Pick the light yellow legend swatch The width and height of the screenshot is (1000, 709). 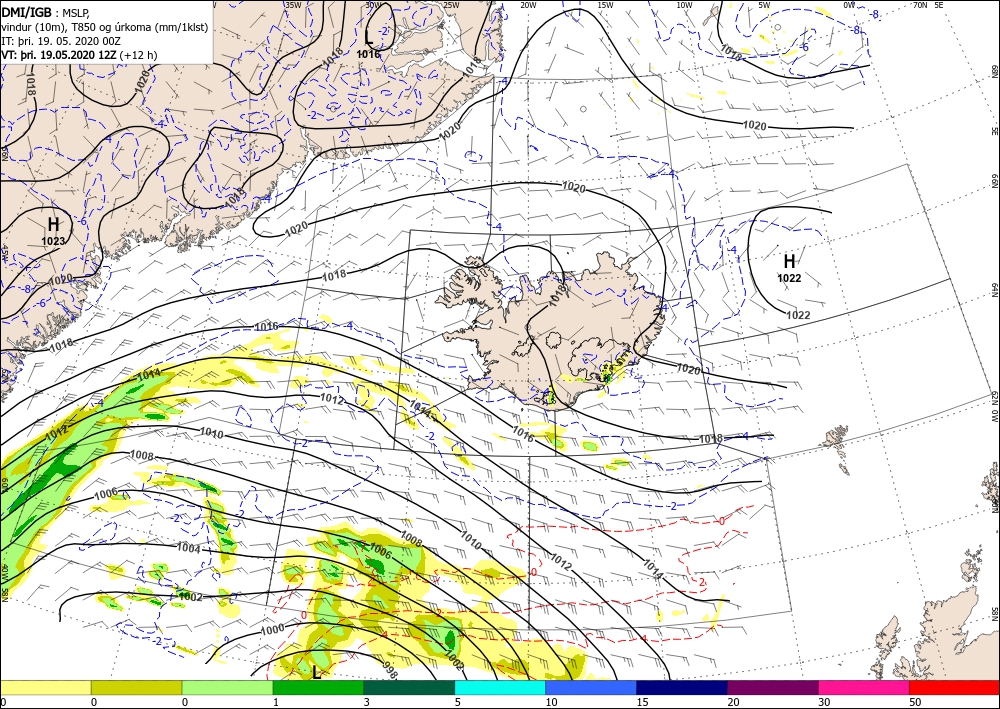(x=45, y=687)
